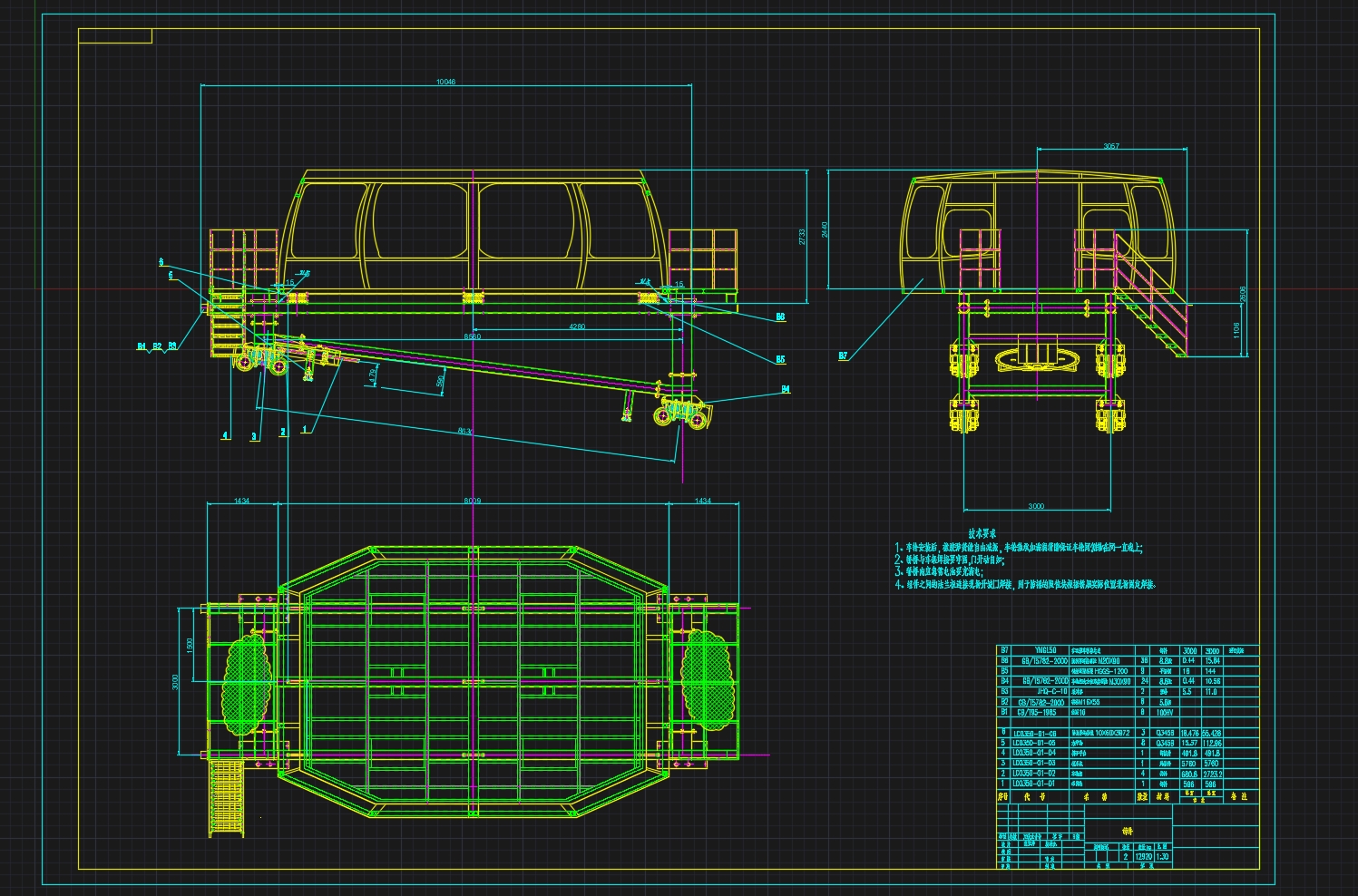
Task: Click the 备注 column header
Action: (x=1239, y=795)
